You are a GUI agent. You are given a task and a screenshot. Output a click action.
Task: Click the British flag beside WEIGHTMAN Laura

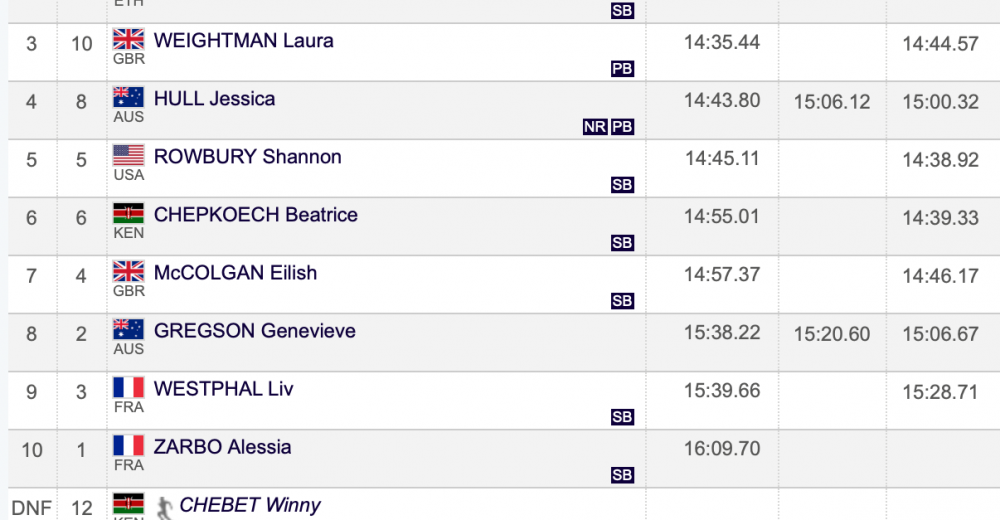128,40
